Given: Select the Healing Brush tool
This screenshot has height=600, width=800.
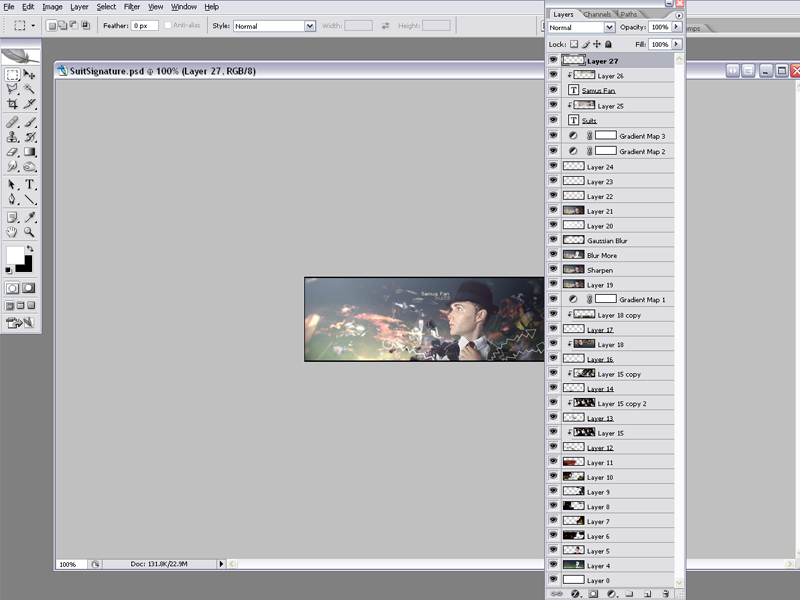Looking at the screenshot, I should pyautogui.click(x=12, y=122).
